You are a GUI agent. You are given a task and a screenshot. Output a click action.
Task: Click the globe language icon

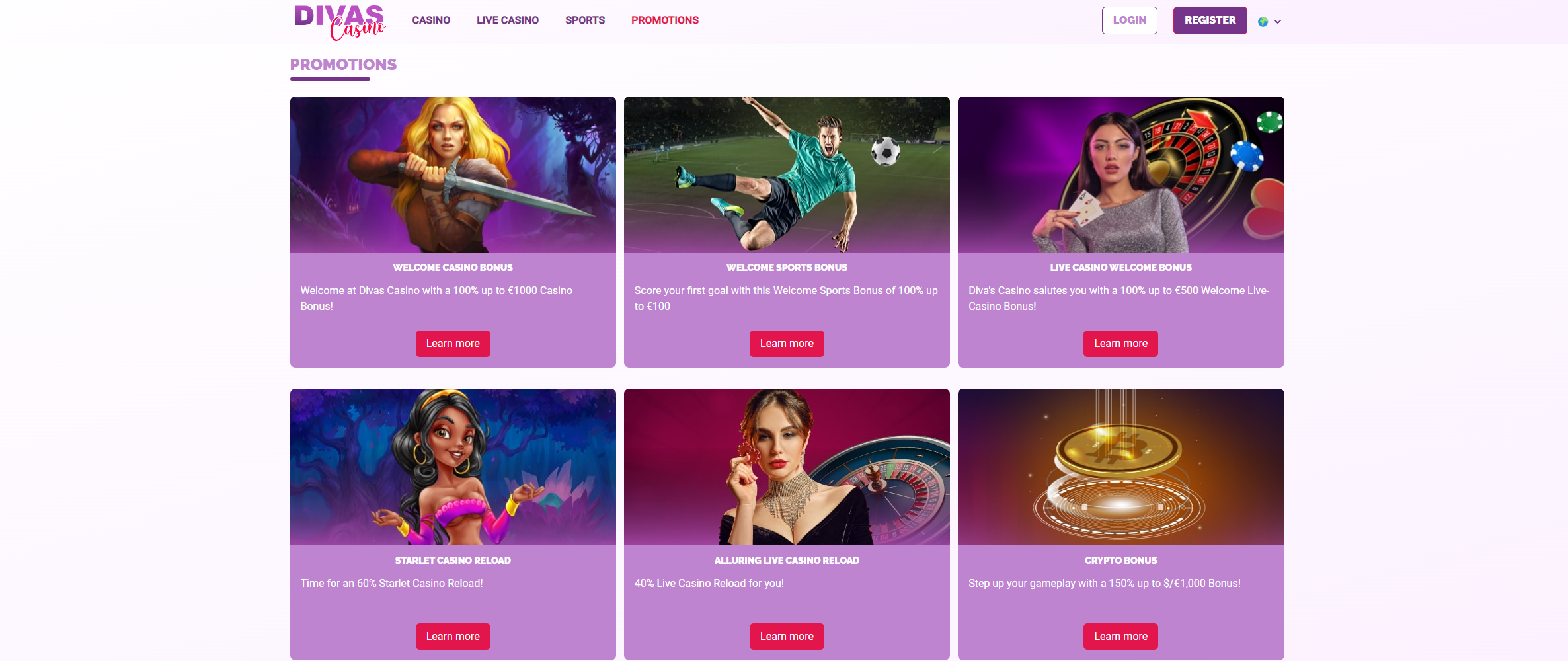1263,22
